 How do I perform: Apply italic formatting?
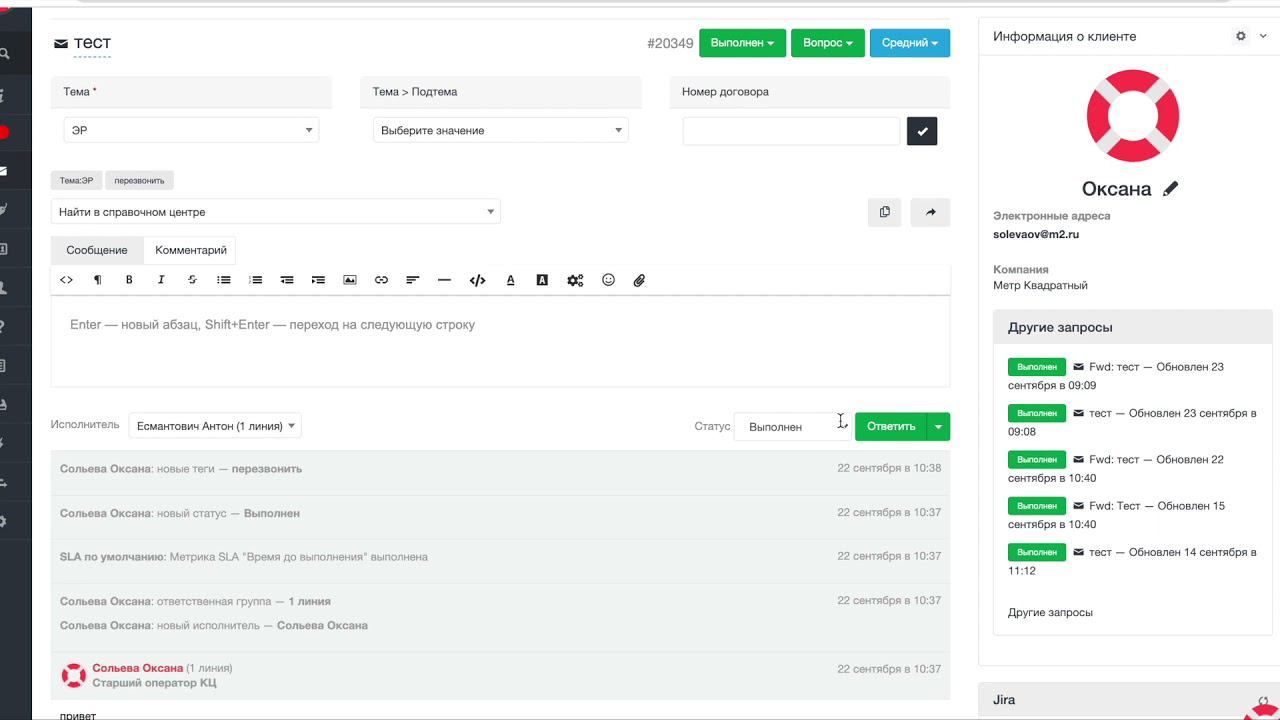tap(161, 280)
